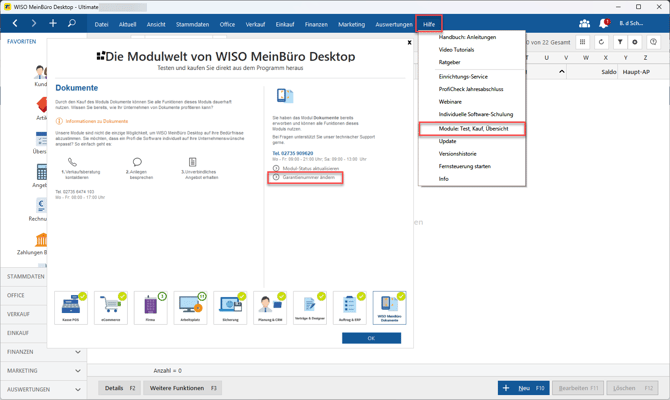Viewport: 670px width, 400px height.
Task: Click the Garantienummer ändern link
Action: (x=308, y=177)
